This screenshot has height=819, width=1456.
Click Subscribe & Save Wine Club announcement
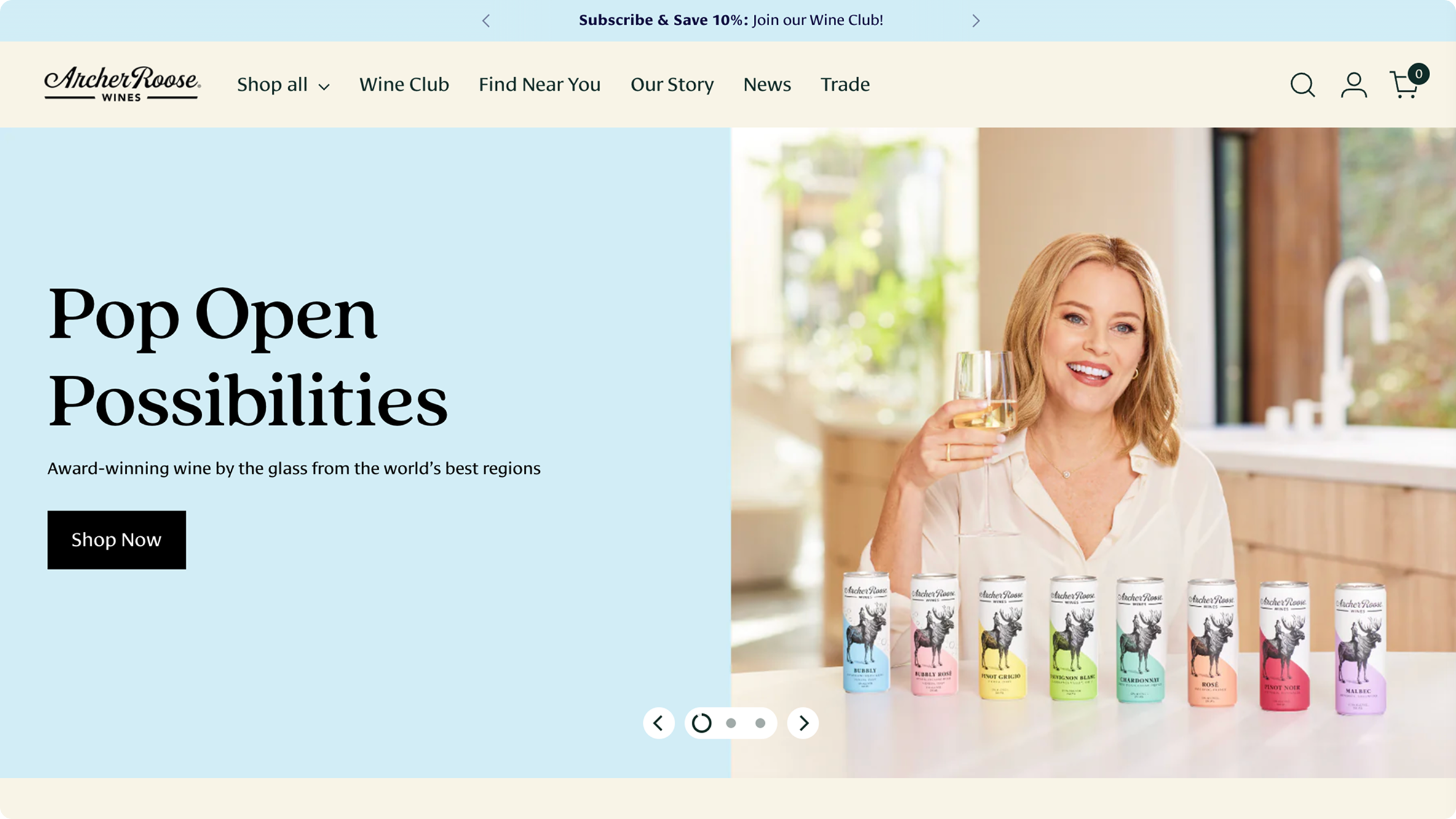pos(731,20)
